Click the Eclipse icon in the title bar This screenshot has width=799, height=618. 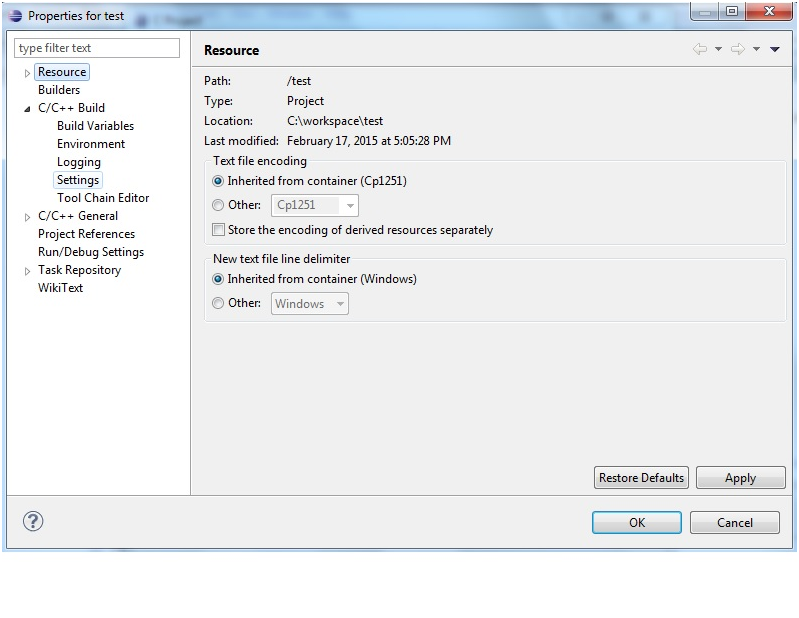point(15,16)
